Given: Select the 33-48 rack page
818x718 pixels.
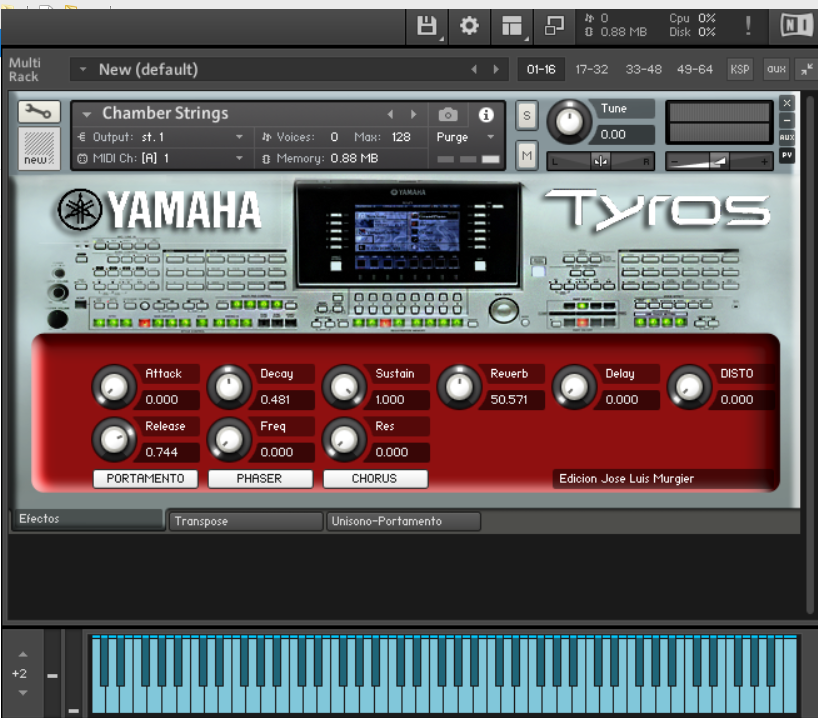Looking at the screenshot, I should click(643, 69).
